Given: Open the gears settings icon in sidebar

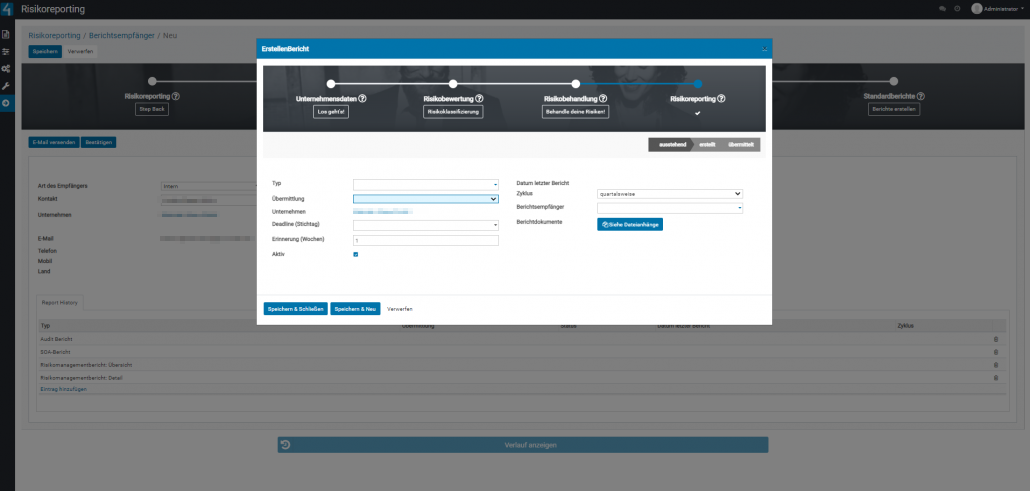Looking at the screenshot, I should coord(6,68).
